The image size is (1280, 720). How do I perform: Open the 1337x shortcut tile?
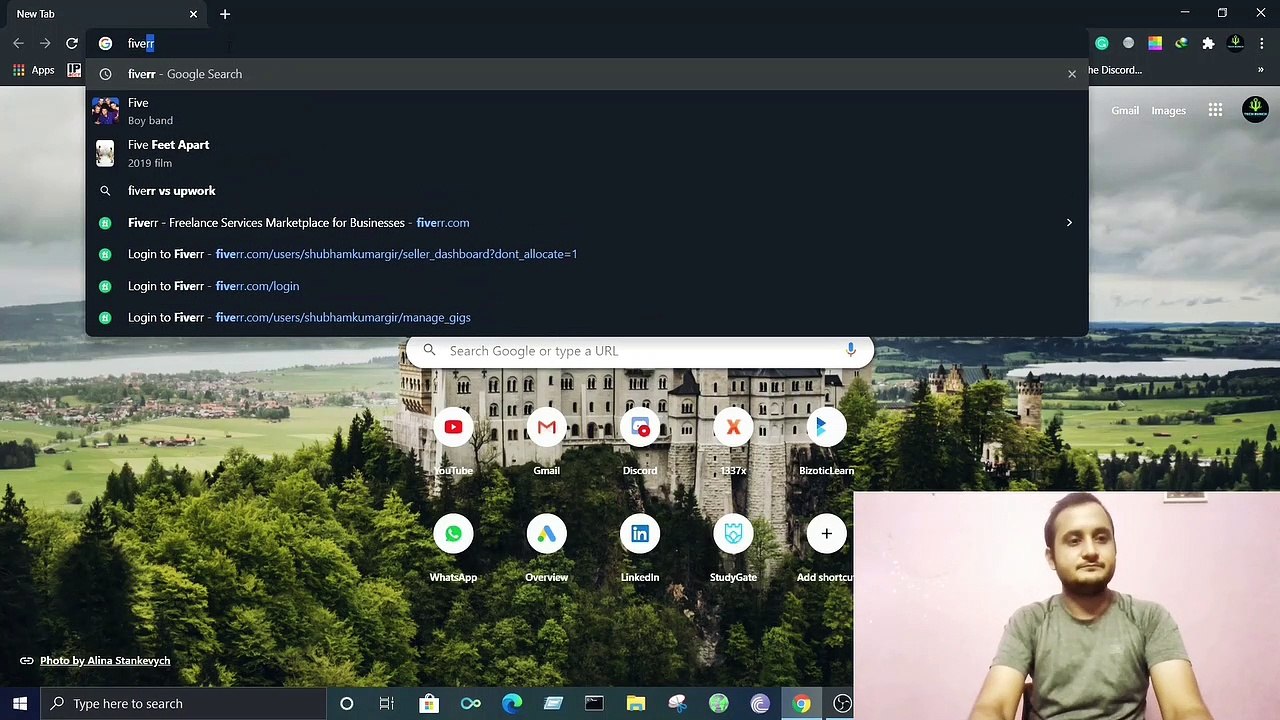coord(733,441)
